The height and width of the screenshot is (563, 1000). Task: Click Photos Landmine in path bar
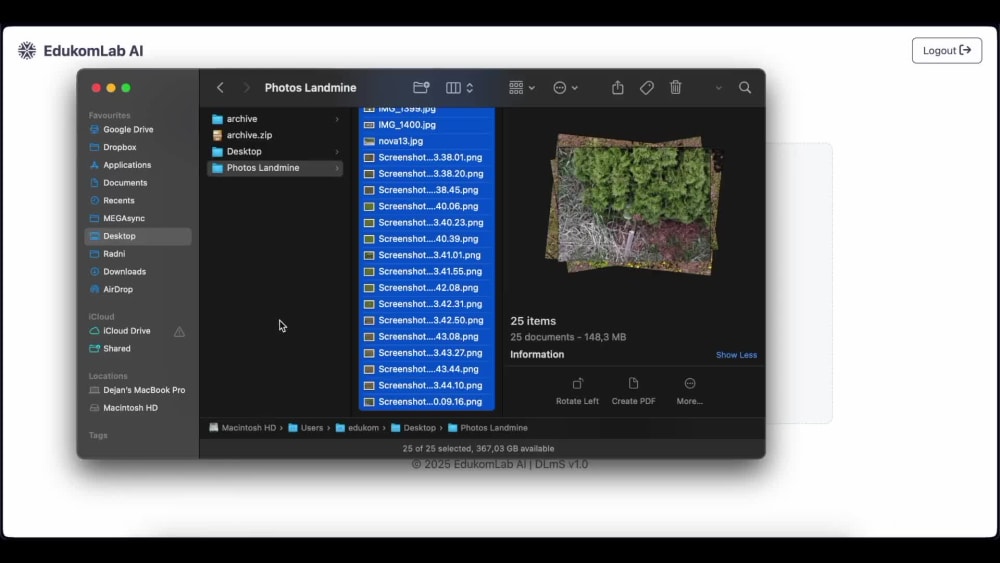(488, 428)
